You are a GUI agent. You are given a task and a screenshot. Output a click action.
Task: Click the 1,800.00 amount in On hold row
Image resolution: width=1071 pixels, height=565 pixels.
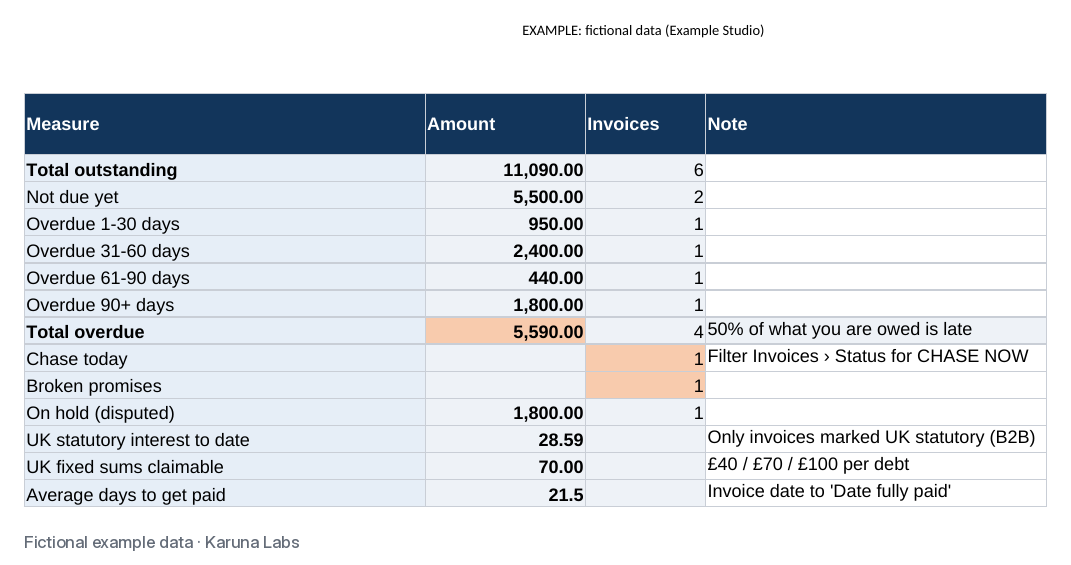tap(505, 412)
